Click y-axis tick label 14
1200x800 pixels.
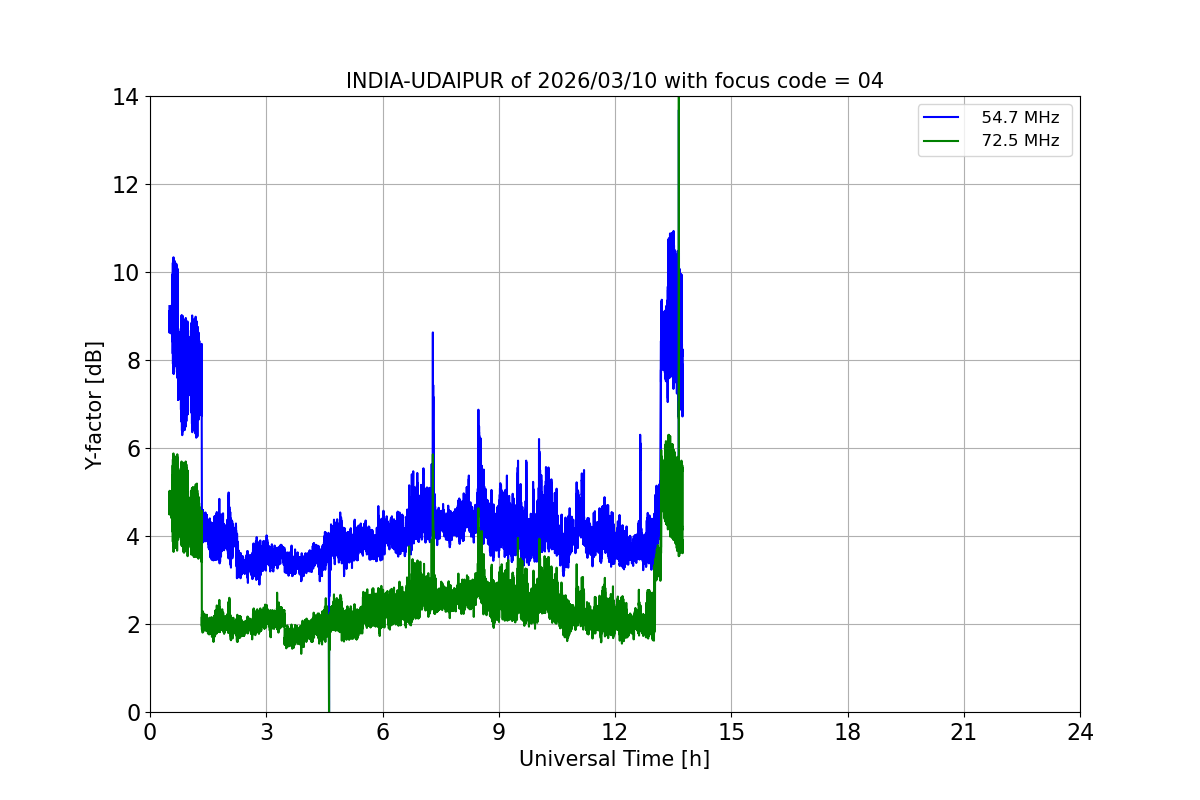tap(126, 97)
